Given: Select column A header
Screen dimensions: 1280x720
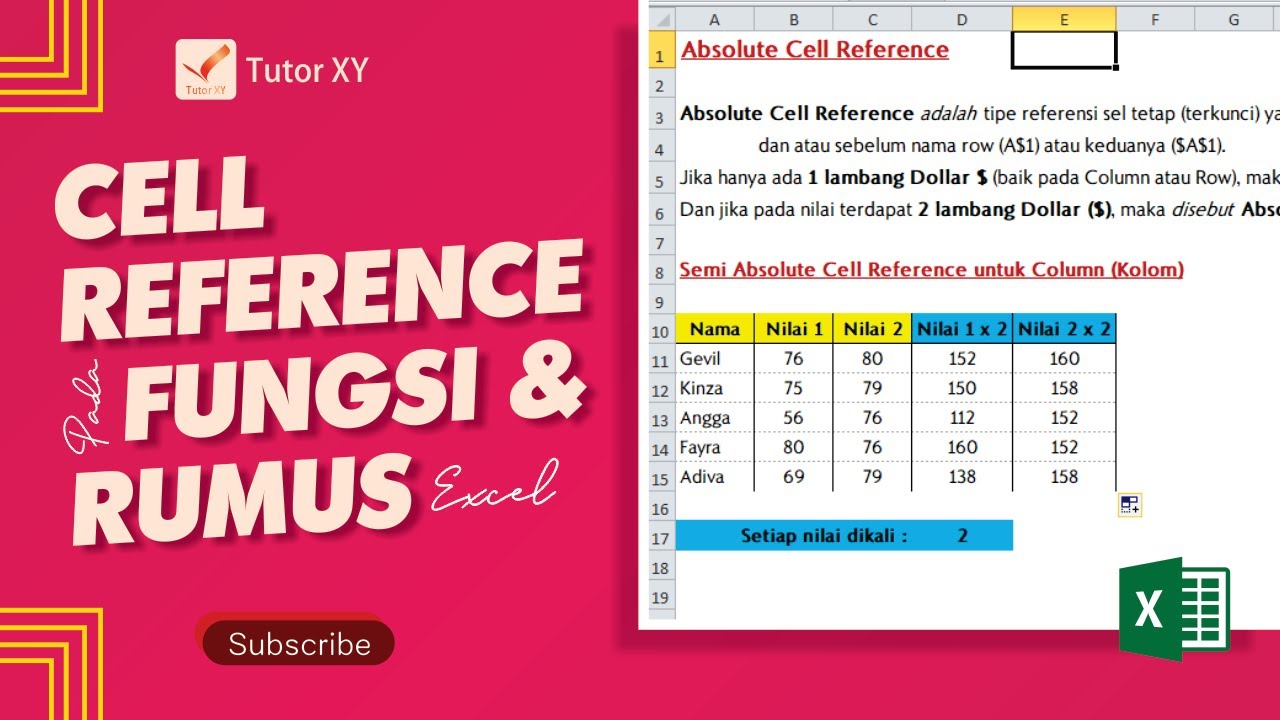Looking at the screenshot, I should (715, 19).
